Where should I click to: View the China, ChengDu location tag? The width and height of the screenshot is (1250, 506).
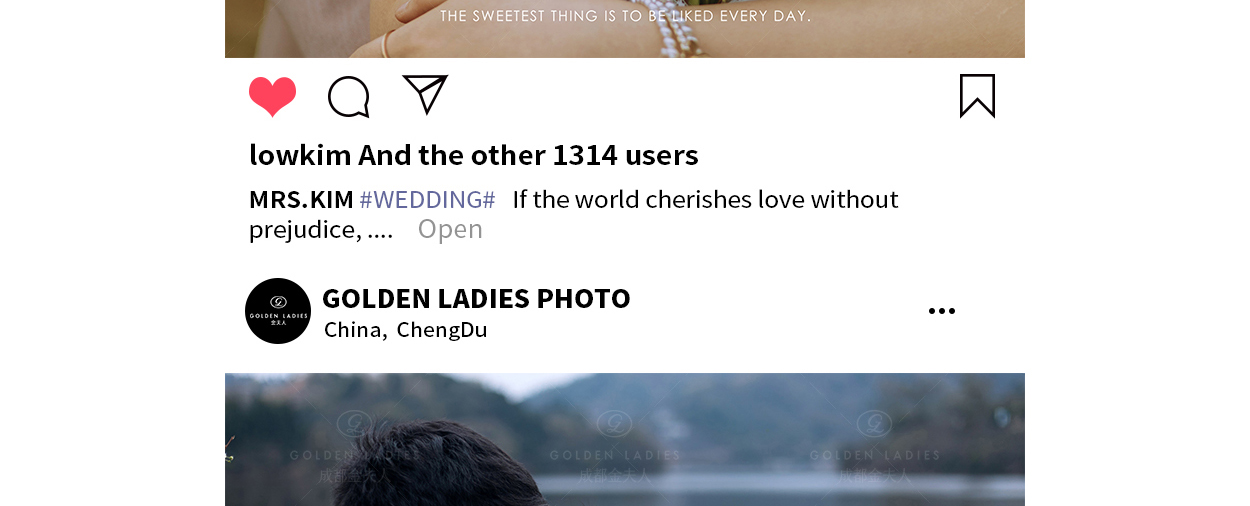tap(406, 329)
